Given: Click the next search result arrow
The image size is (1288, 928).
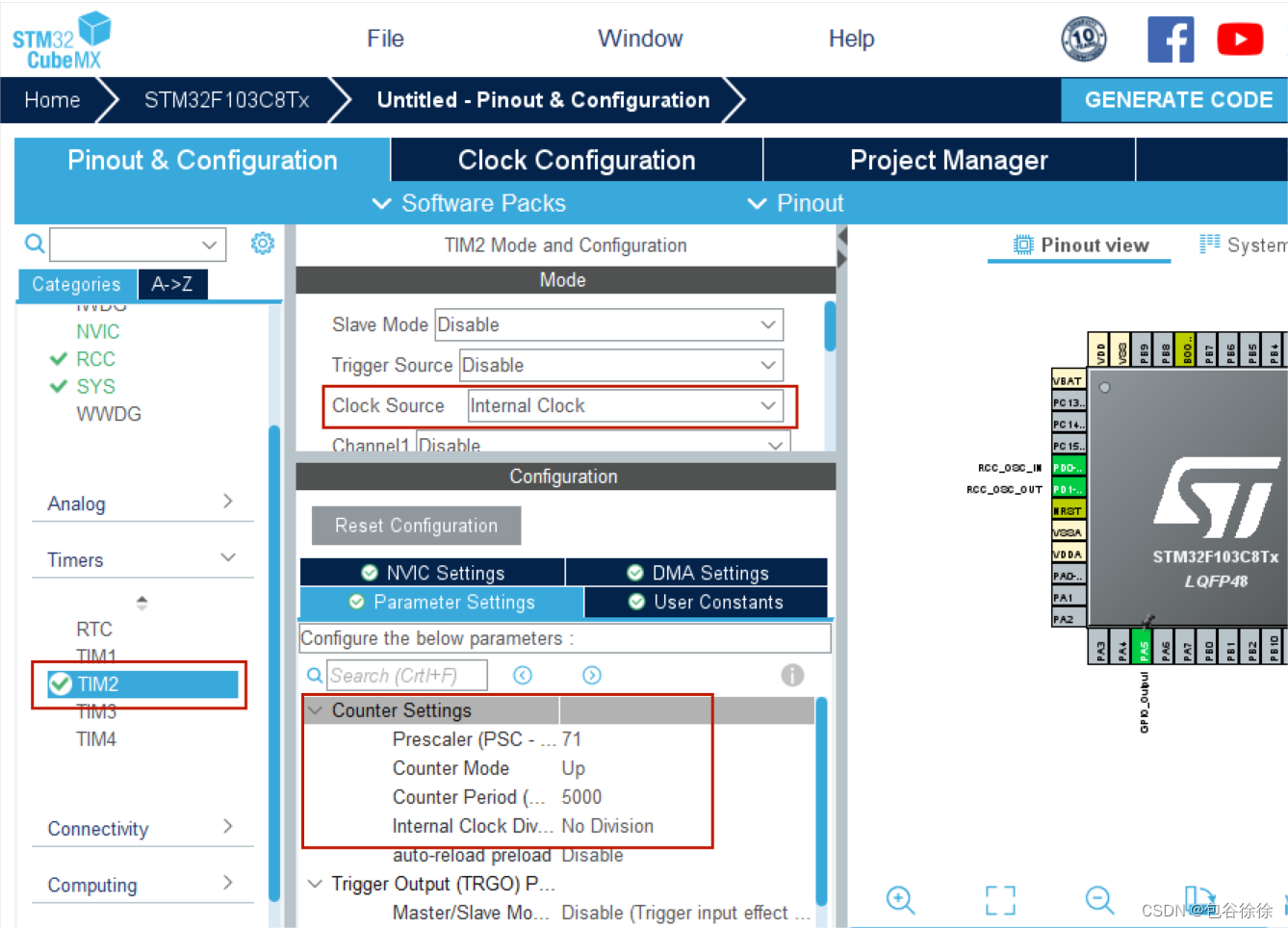Looking at the screenshot, I should point(592,675).
